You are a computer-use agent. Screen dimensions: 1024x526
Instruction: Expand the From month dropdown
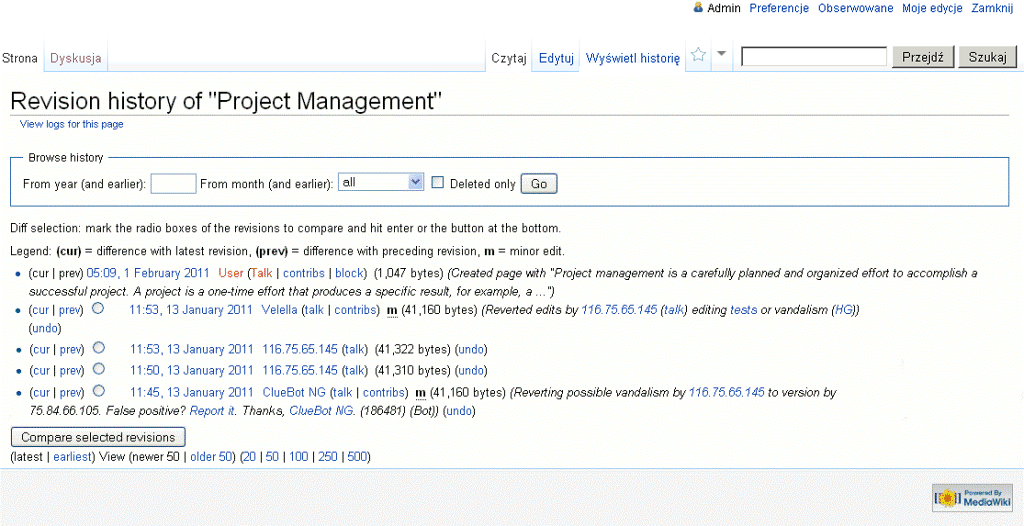(x=382, y=183)
